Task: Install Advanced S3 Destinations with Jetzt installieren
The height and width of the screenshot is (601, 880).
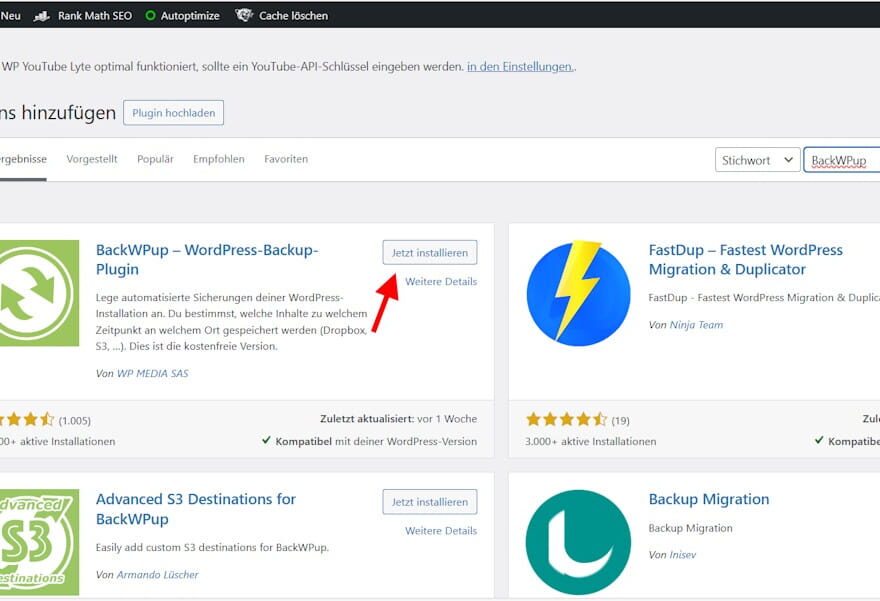Action: (430, 502)
